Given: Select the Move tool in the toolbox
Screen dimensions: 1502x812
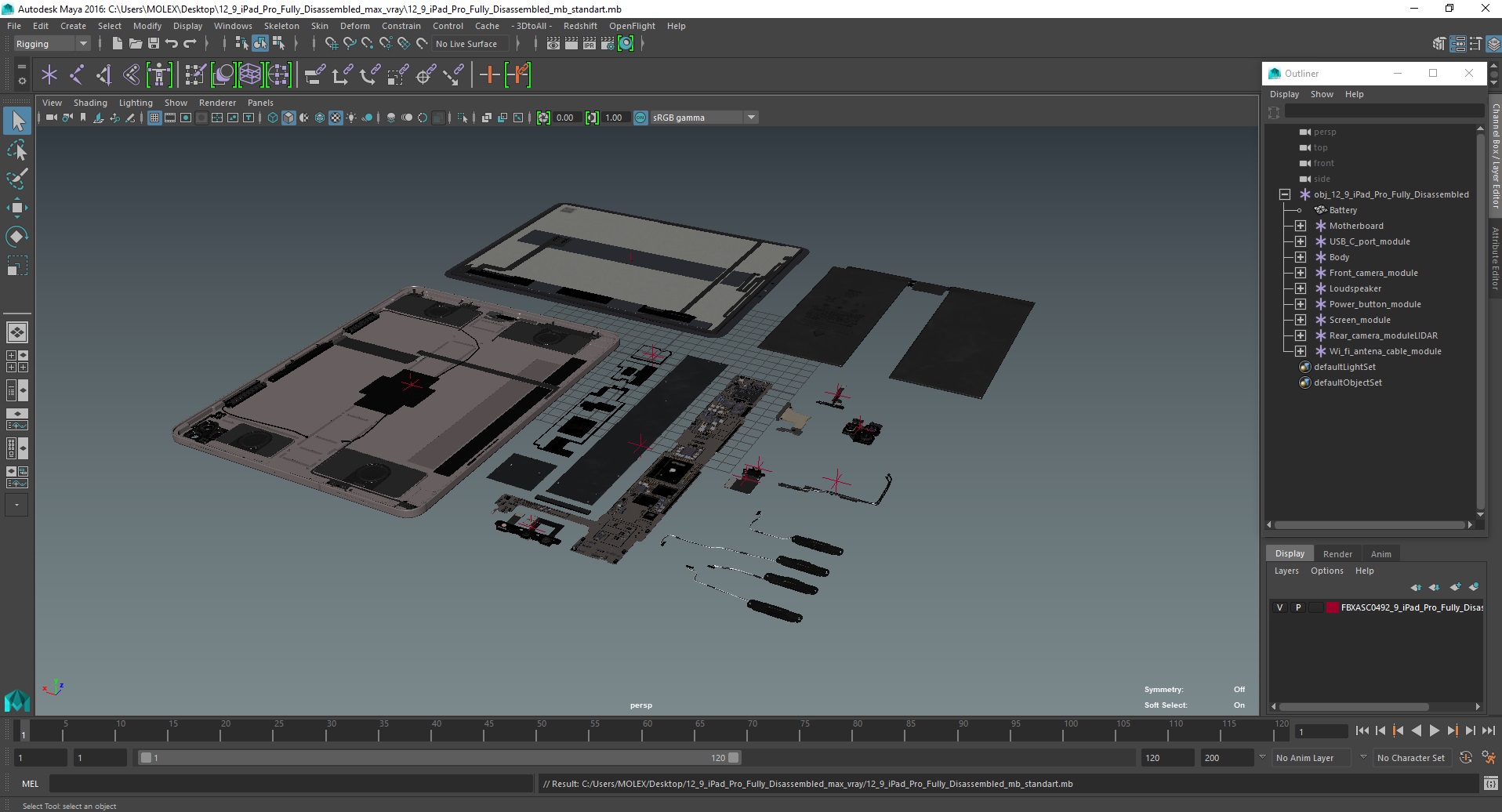Looking at the screenshot, I should click(16, 207).
